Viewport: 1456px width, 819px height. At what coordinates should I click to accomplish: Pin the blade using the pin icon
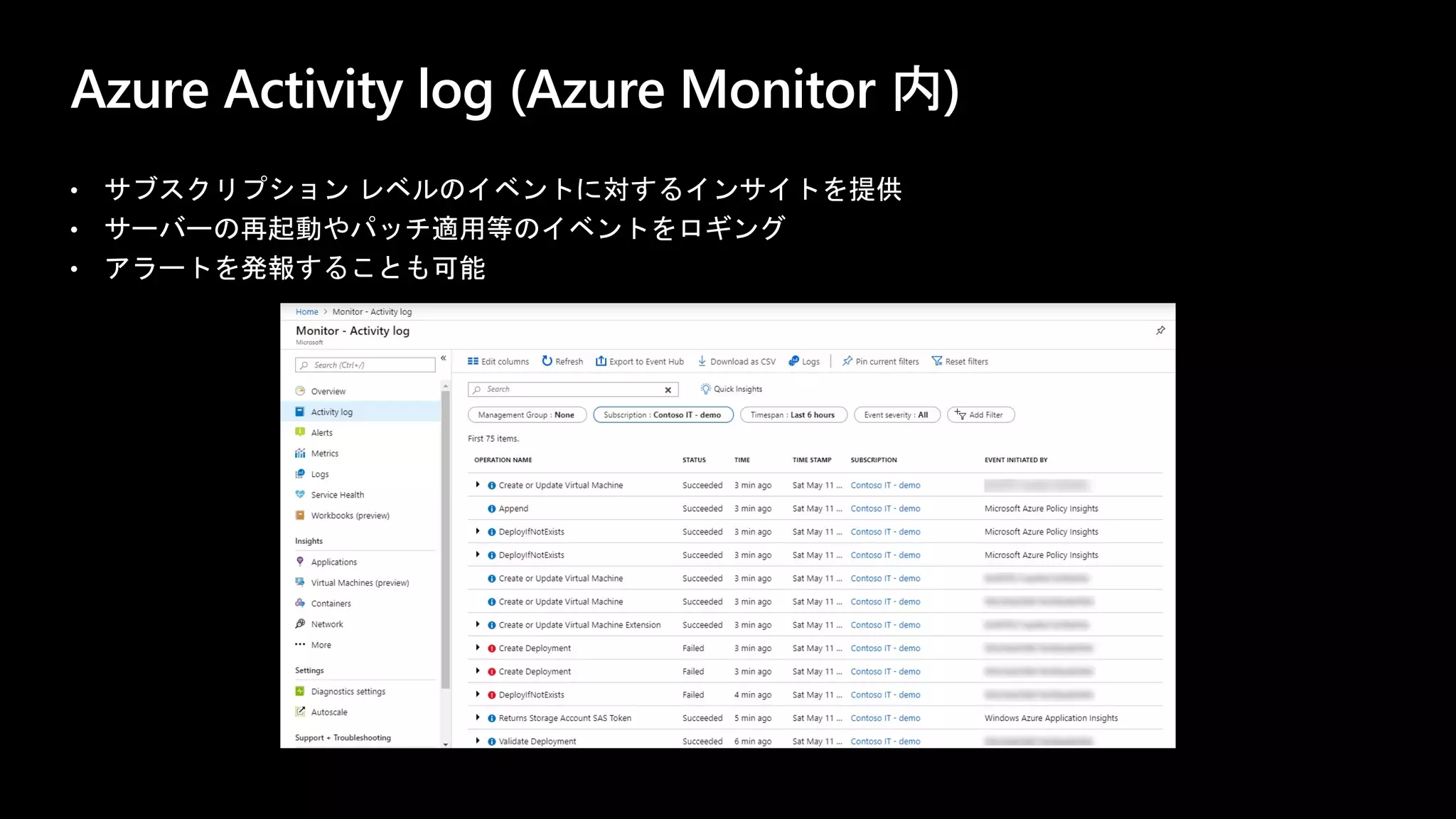1160,331
